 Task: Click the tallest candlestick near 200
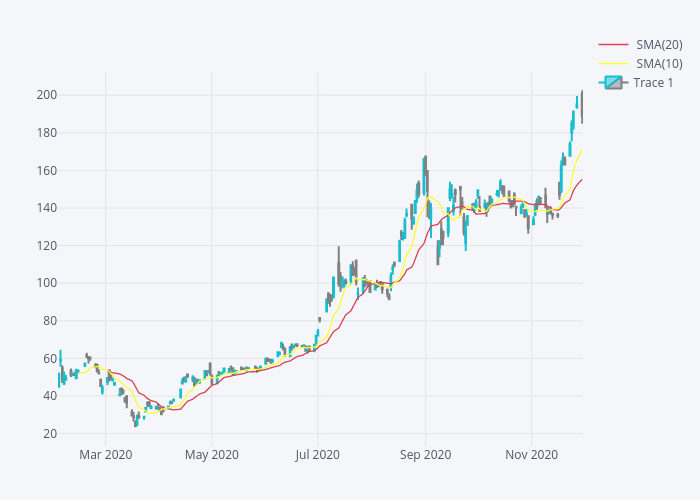(582, 107)
